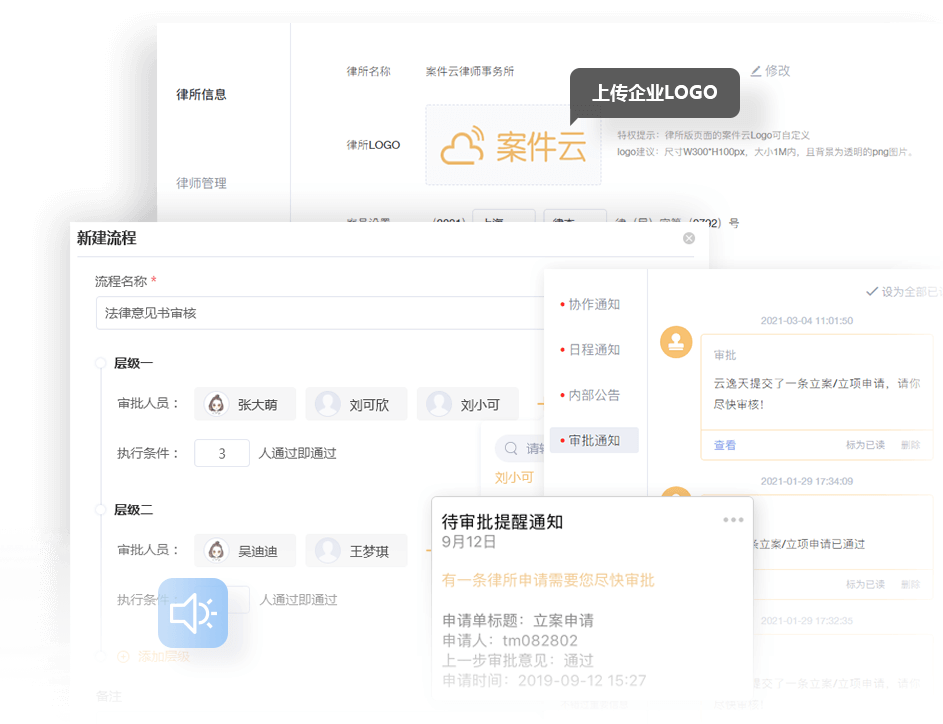Screen dimensions: 943x724
Task: Click the 待审批提醒通知 title
Action: point(502,521)
